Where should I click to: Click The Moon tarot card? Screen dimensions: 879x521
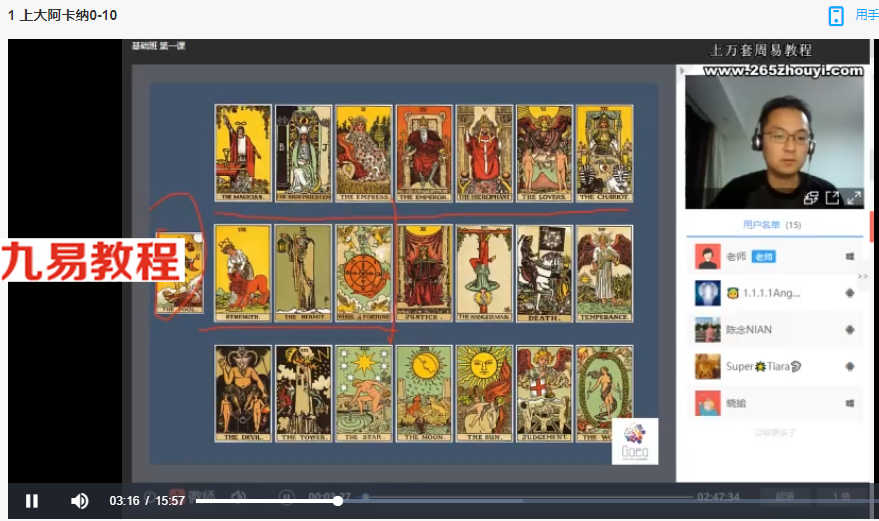(424, 394)
